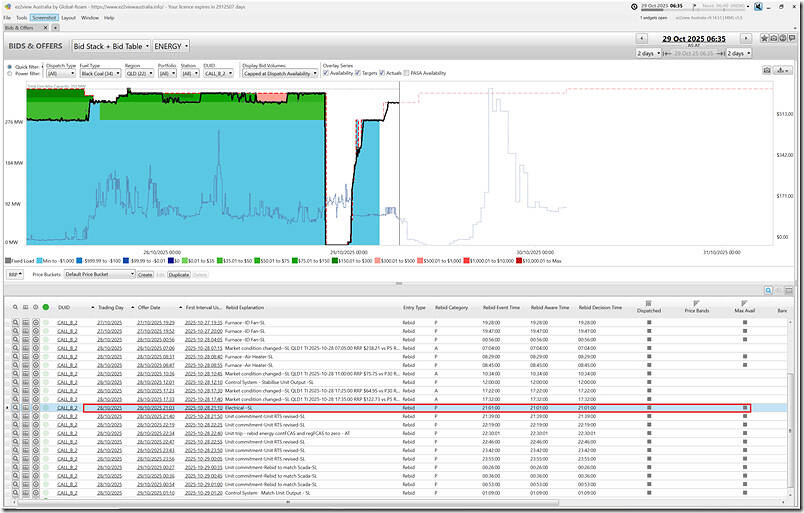804x513 pixels.
Task: Click the Duplicate price bucket button
Action: (x=179, y=274)
